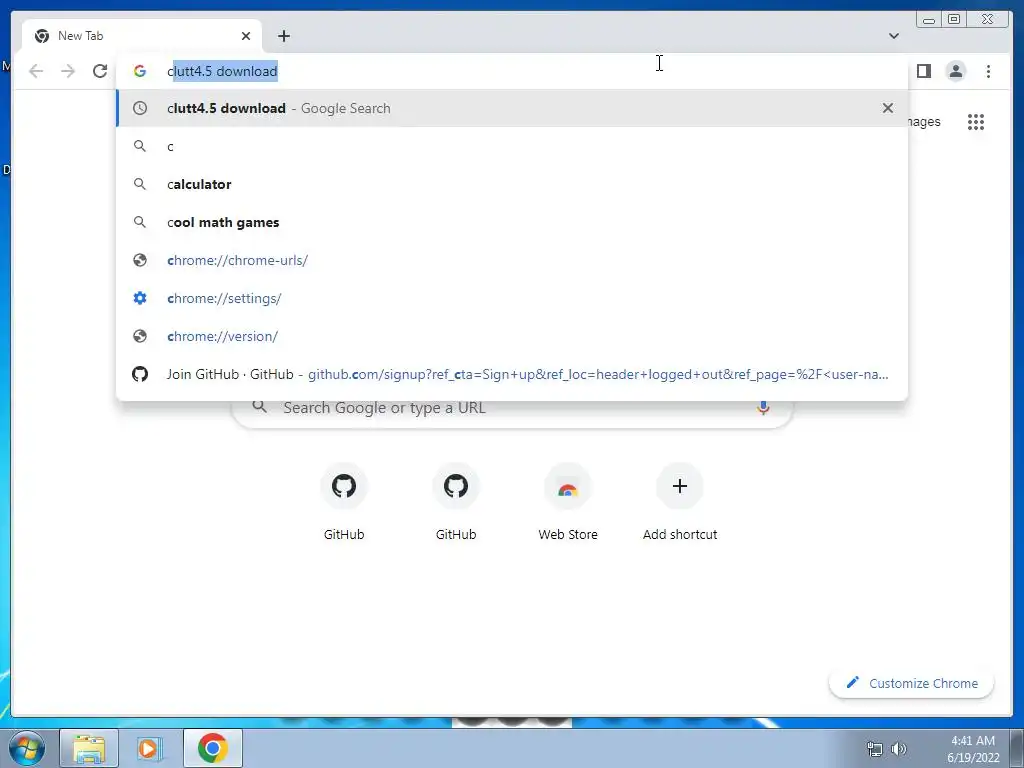Click the clock history icon beside clutt4.5
Image resolution: width=1024 pixels, height=768 pixels.
pyautogui.click(x=140, y=108)
